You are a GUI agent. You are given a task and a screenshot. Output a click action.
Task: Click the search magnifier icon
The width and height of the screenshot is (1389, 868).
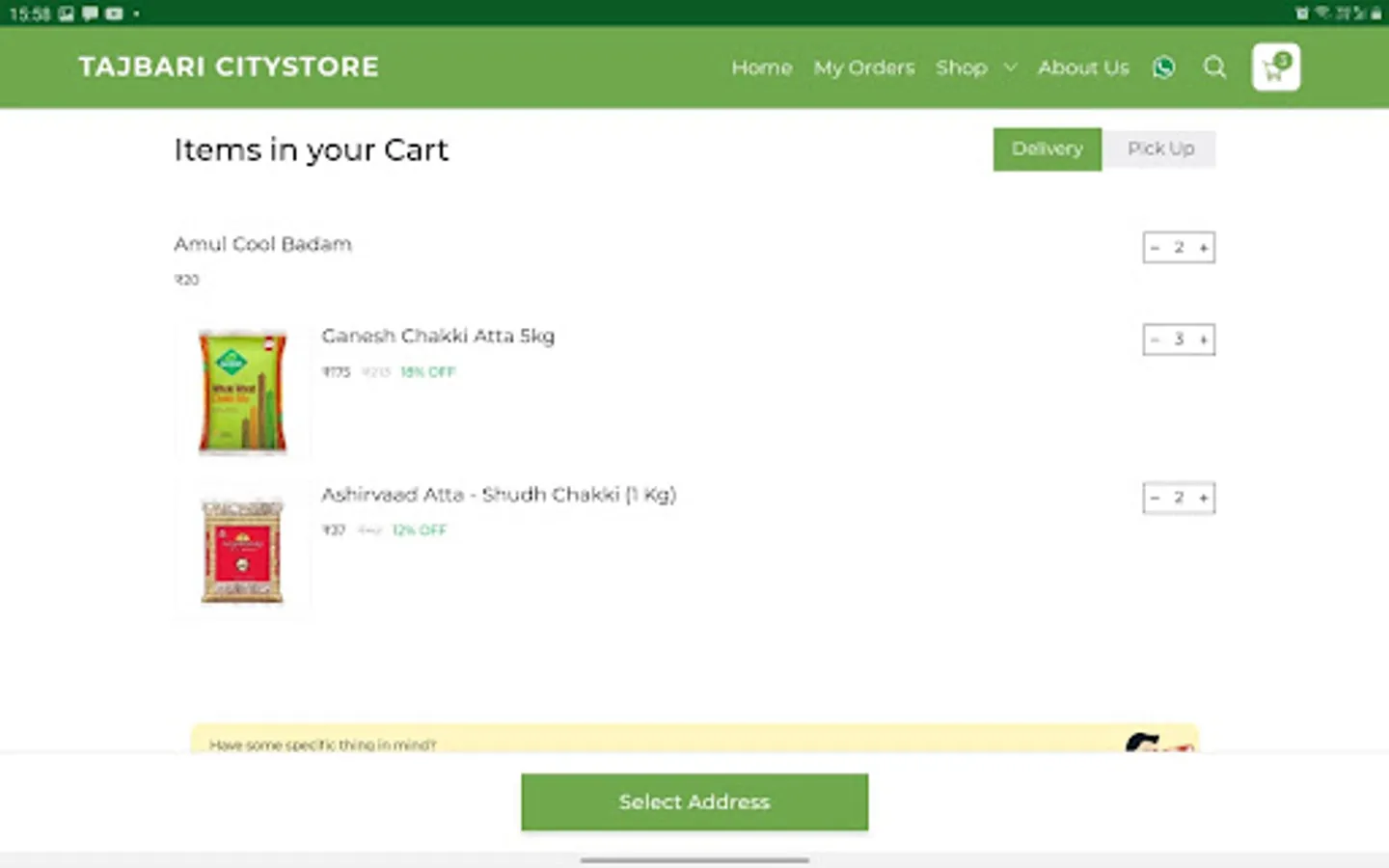(1214, 68)
